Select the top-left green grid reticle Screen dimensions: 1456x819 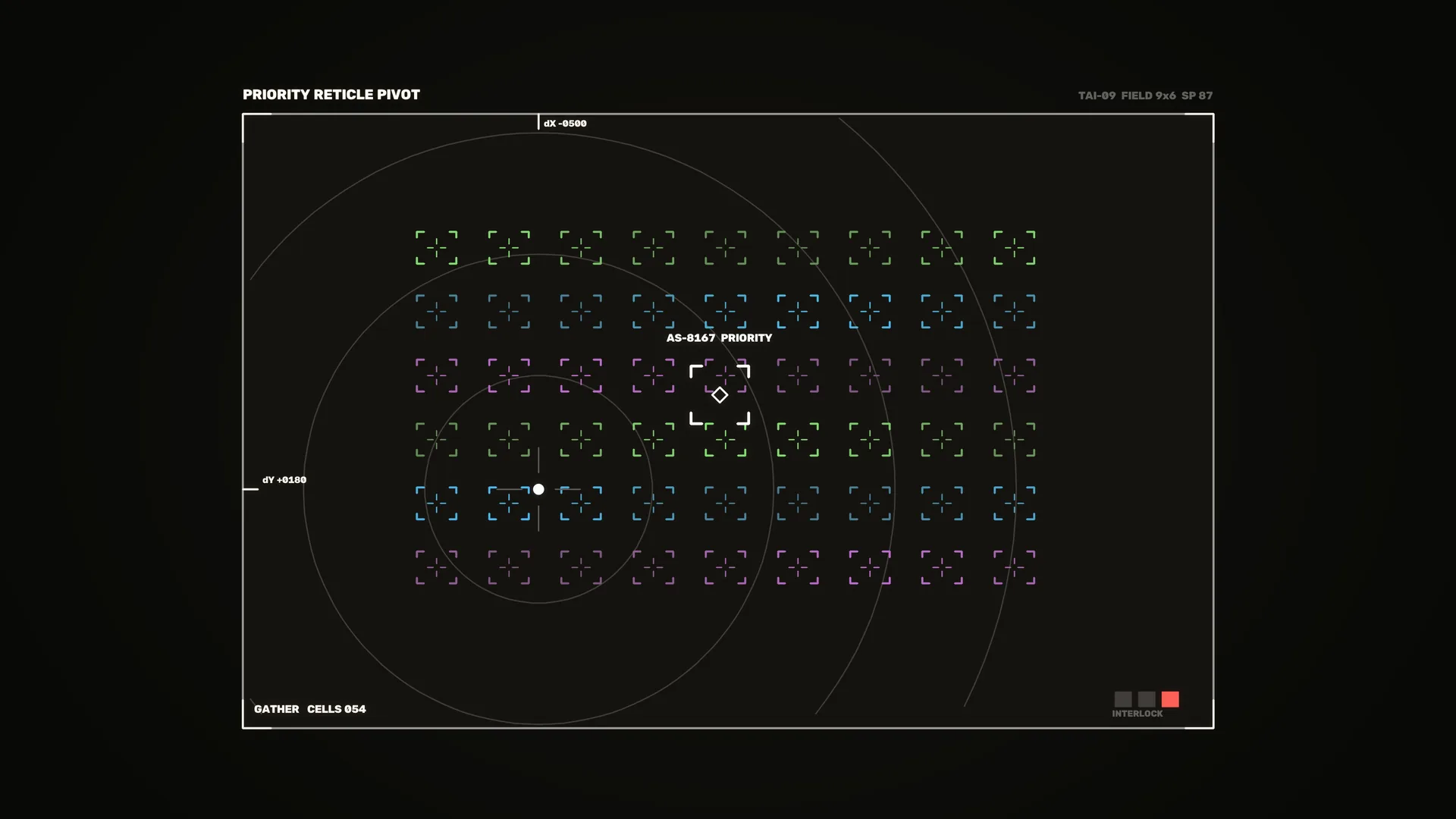point(437,248)
